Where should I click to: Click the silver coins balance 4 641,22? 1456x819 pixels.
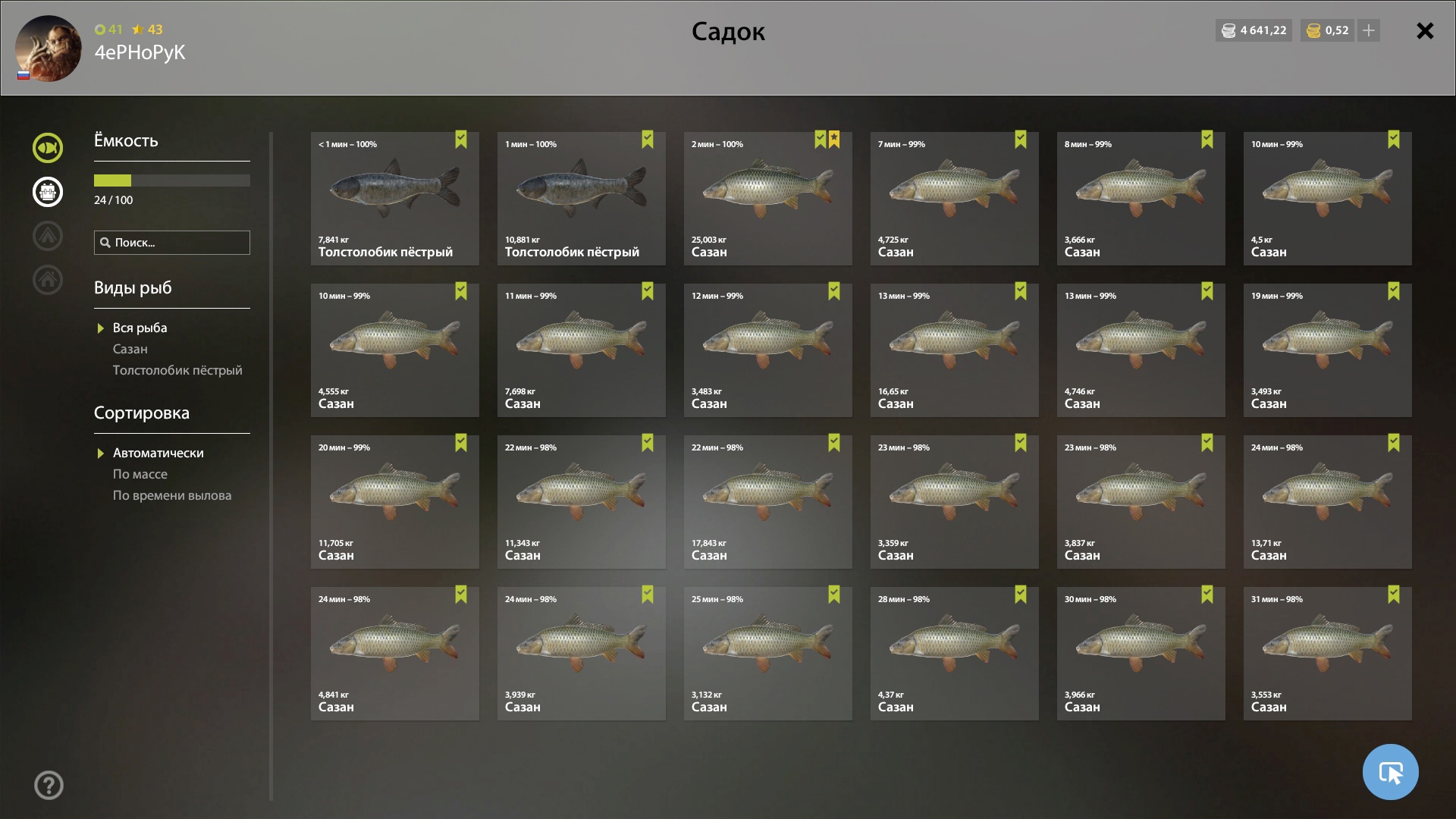click(1254, 30)
